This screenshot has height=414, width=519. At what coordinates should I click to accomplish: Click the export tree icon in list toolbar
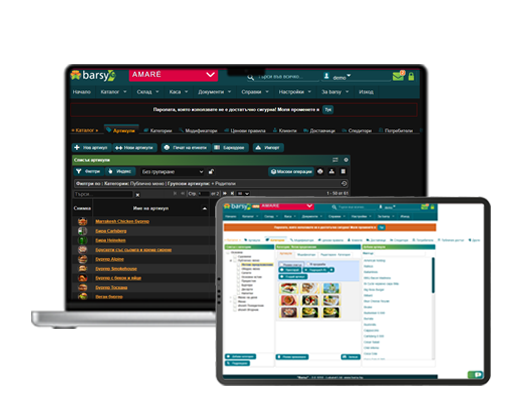tap(332, 171)
